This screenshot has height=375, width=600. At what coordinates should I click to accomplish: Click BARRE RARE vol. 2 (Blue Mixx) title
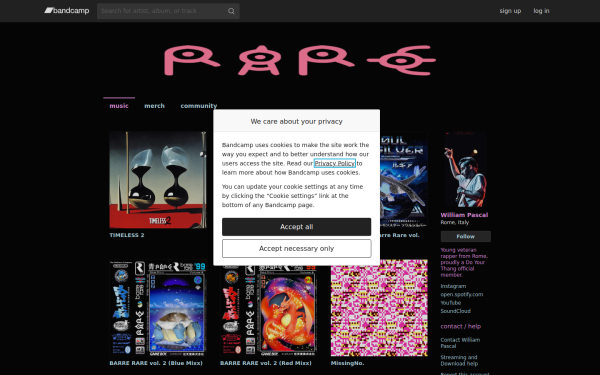pyautogui.click(x=156, y=363)
